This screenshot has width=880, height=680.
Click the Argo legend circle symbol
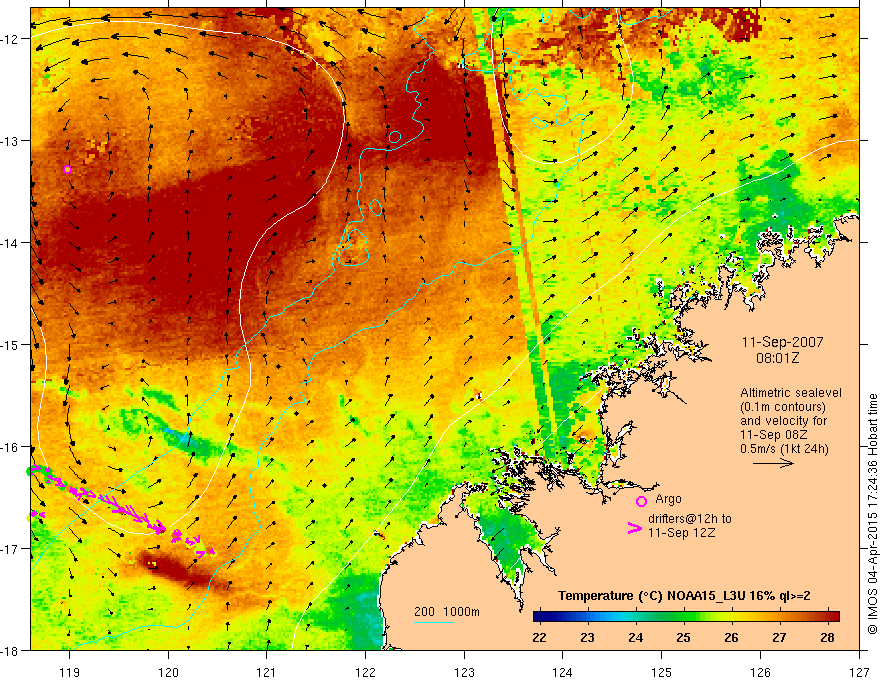click(641, 502)
